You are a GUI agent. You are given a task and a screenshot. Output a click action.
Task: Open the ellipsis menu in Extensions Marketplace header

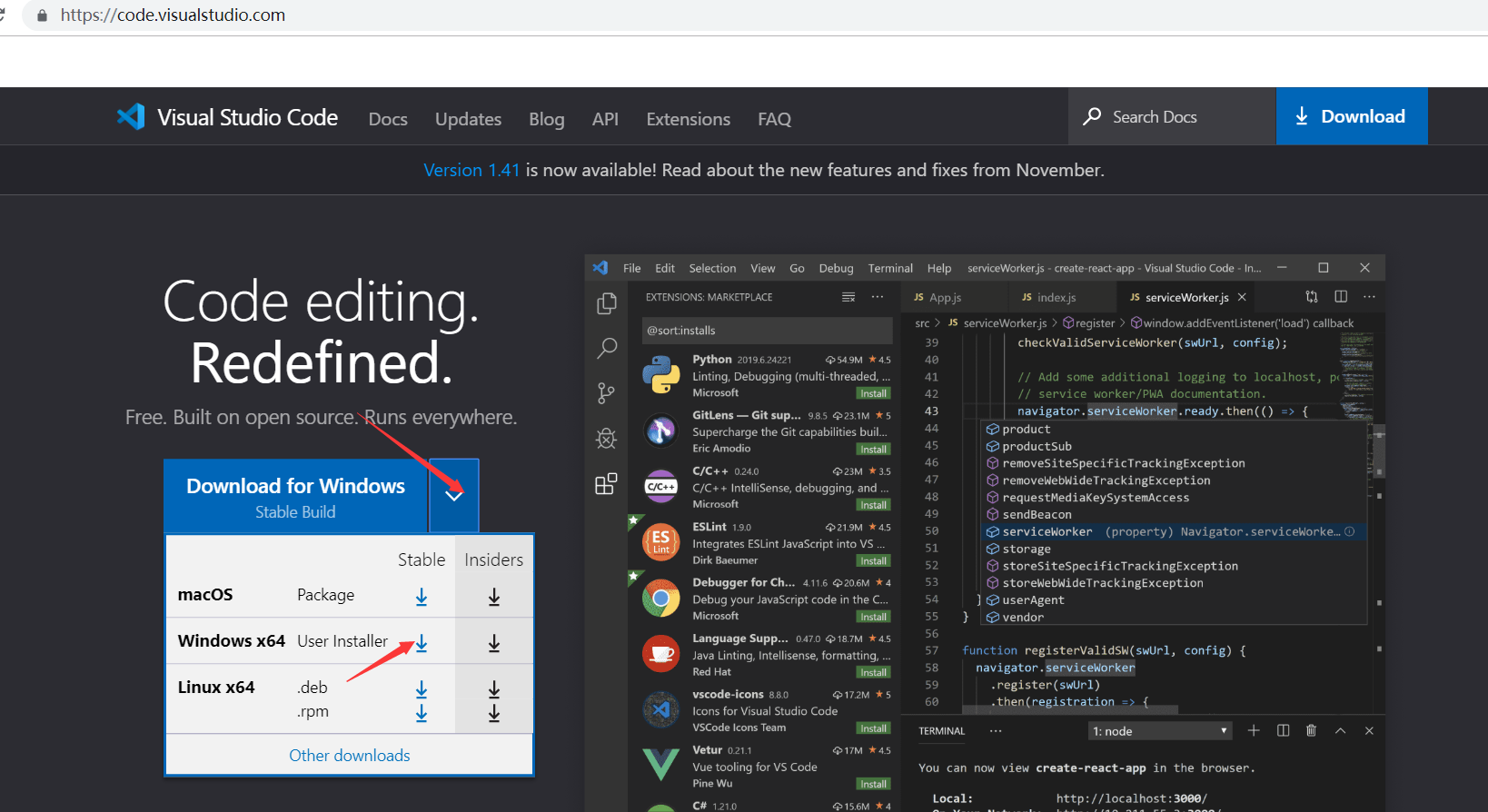point(878,297)
